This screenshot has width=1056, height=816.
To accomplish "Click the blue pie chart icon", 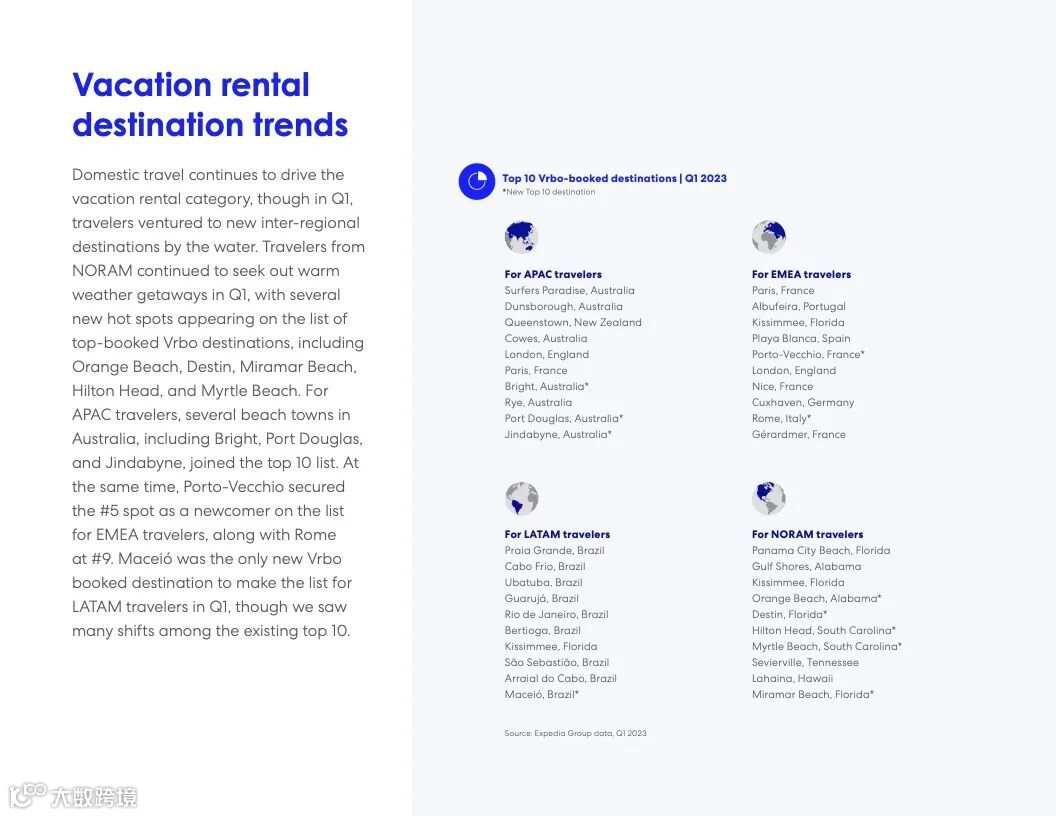I will [477, 182].
